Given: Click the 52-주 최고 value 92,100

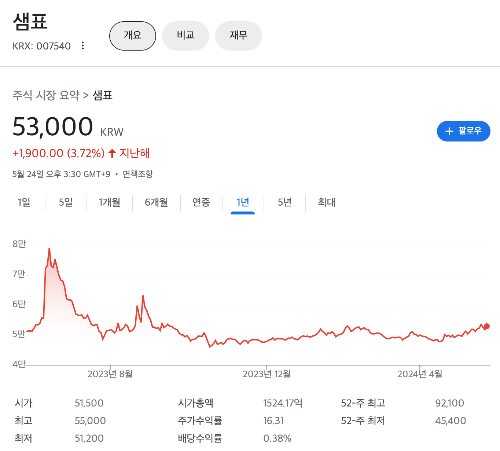Looking at the screenshot, I should point(450,403).
